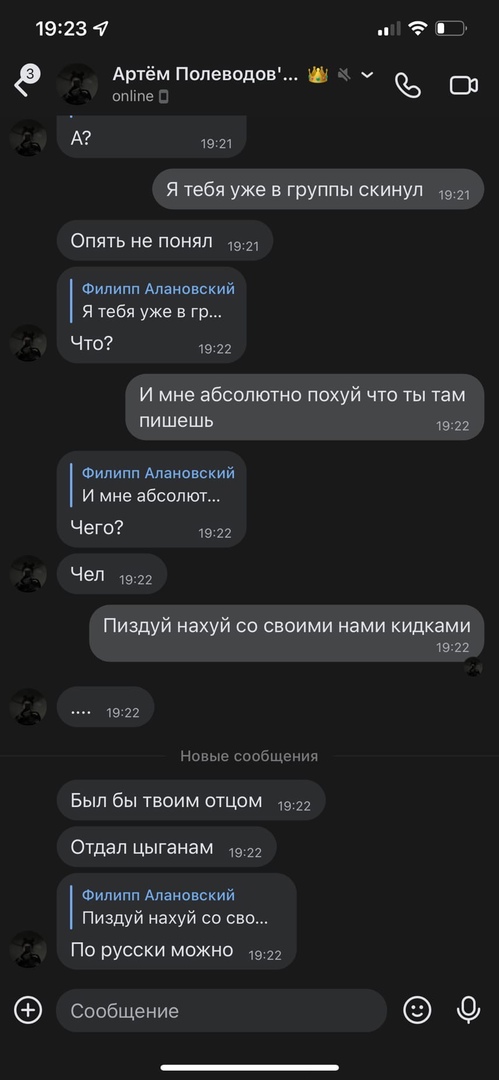Screen dimensions: 499x1080
Task: Expand the chat header dropdown chevron
Action: point(367,74)
